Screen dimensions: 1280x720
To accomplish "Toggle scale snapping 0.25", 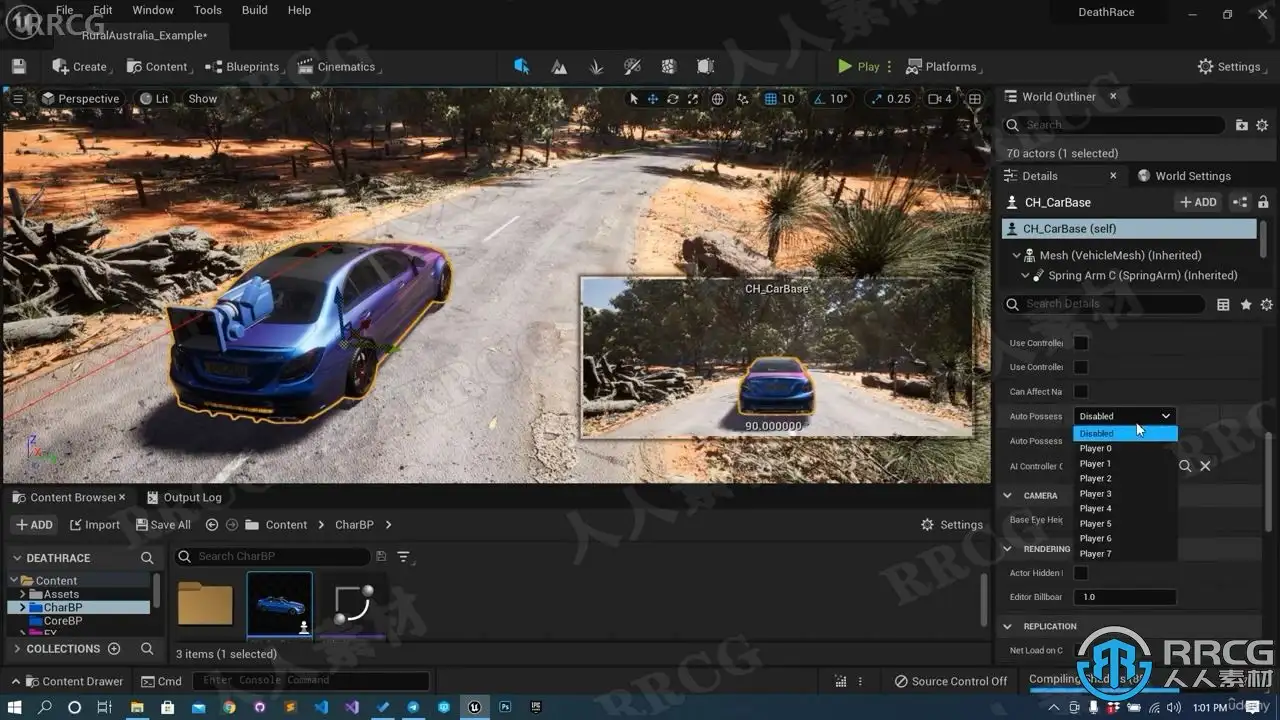I will 877,99.
